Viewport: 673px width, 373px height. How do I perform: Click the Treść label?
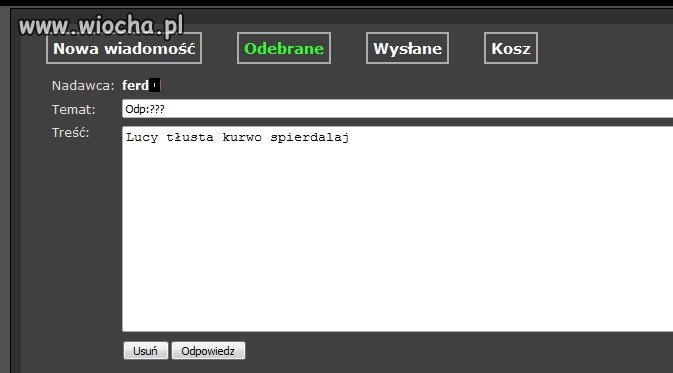coord(71,133)
